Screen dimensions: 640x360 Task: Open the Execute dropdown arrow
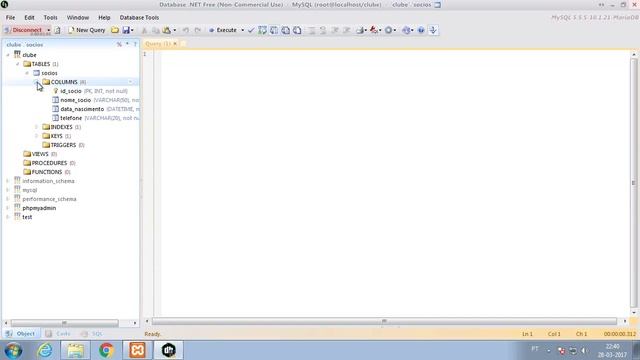point(242,30)
